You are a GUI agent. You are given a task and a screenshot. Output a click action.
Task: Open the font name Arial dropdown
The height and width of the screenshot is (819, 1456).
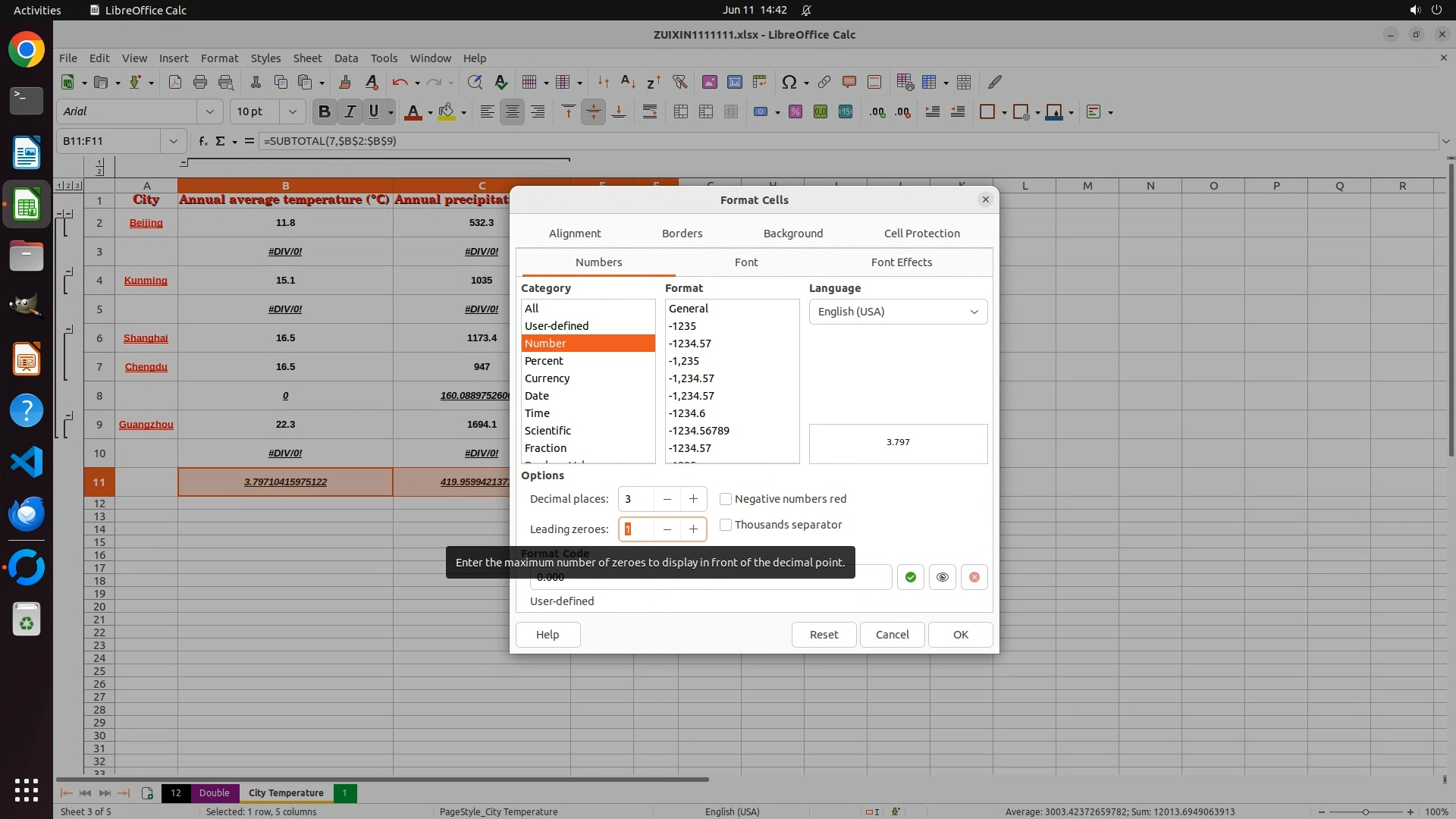209,111
